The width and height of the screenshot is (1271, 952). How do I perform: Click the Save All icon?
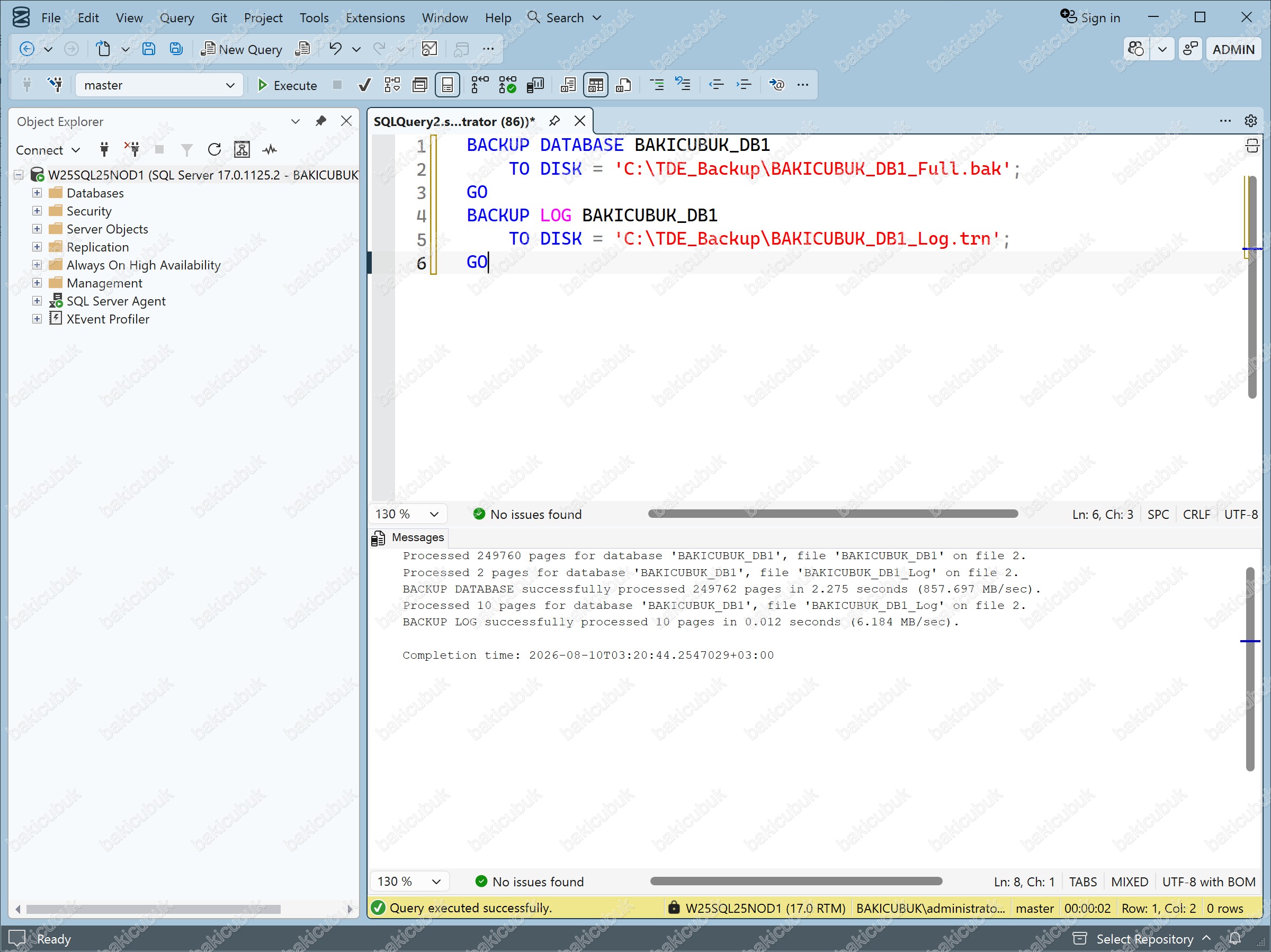tap(176, 49)
